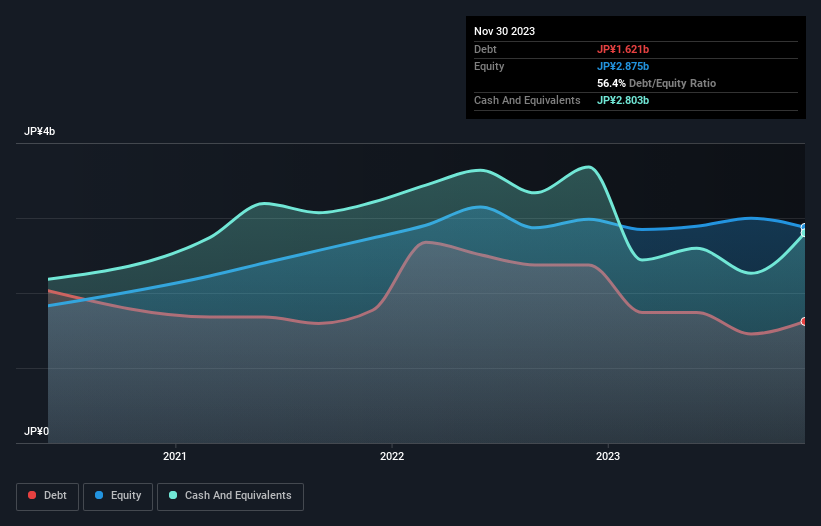Click Cash And Equivalents label in tooltip
821x526 pixels.
pos(527,100)
